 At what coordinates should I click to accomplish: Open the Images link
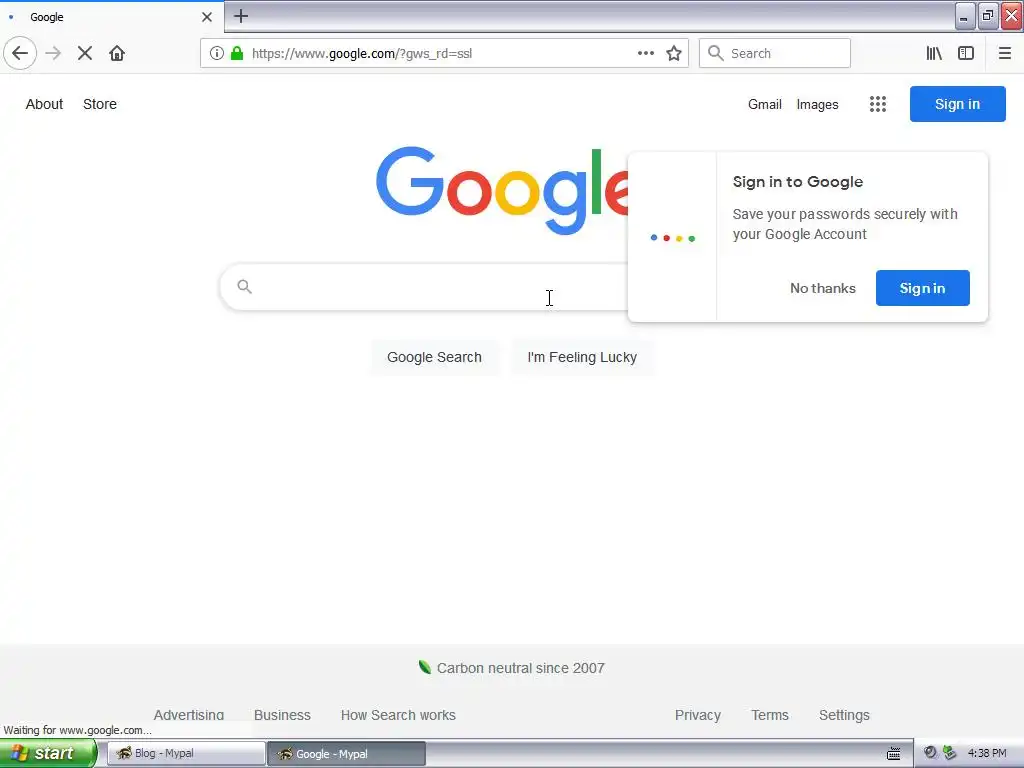(x=817, y=104)
